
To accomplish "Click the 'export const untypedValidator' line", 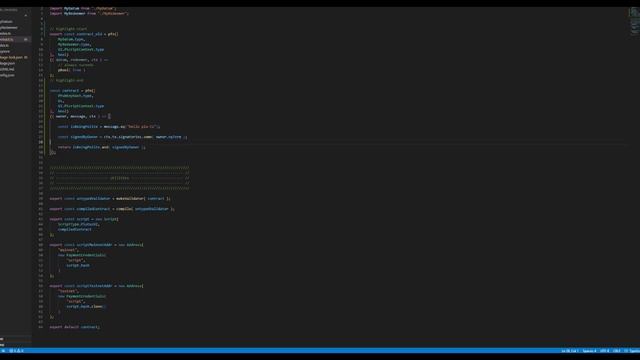I will tap(110, 199).
